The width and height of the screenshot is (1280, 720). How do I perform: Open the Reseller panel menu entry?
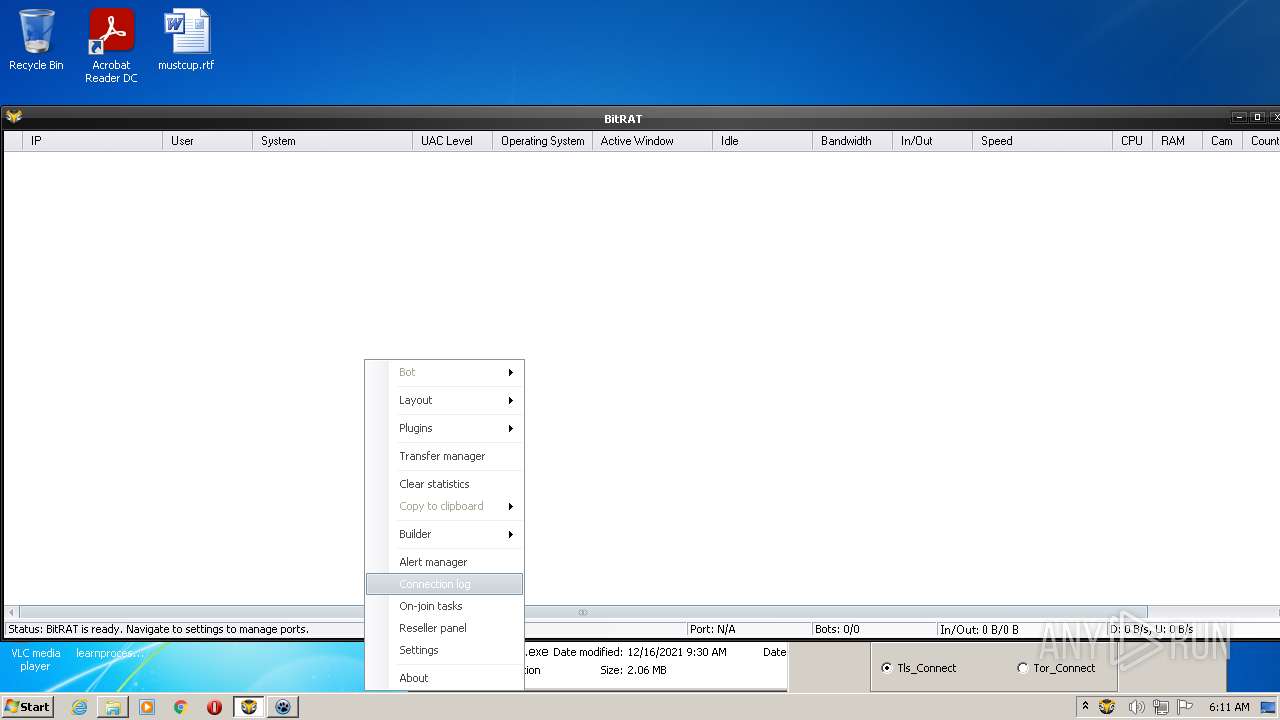pyautogui.click(x=445, y=628)
